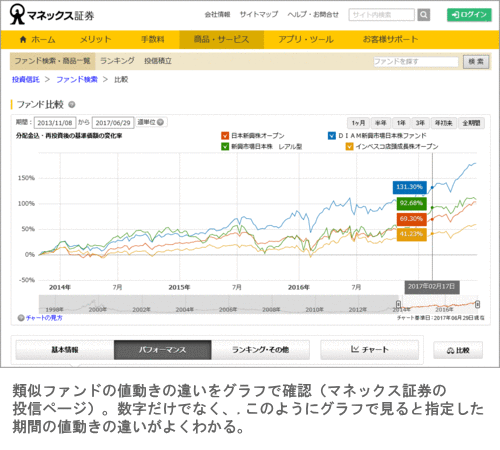Screen dimensions: 500x450
Task: Open the 商品・サービス menu
Action: point(221,40)
